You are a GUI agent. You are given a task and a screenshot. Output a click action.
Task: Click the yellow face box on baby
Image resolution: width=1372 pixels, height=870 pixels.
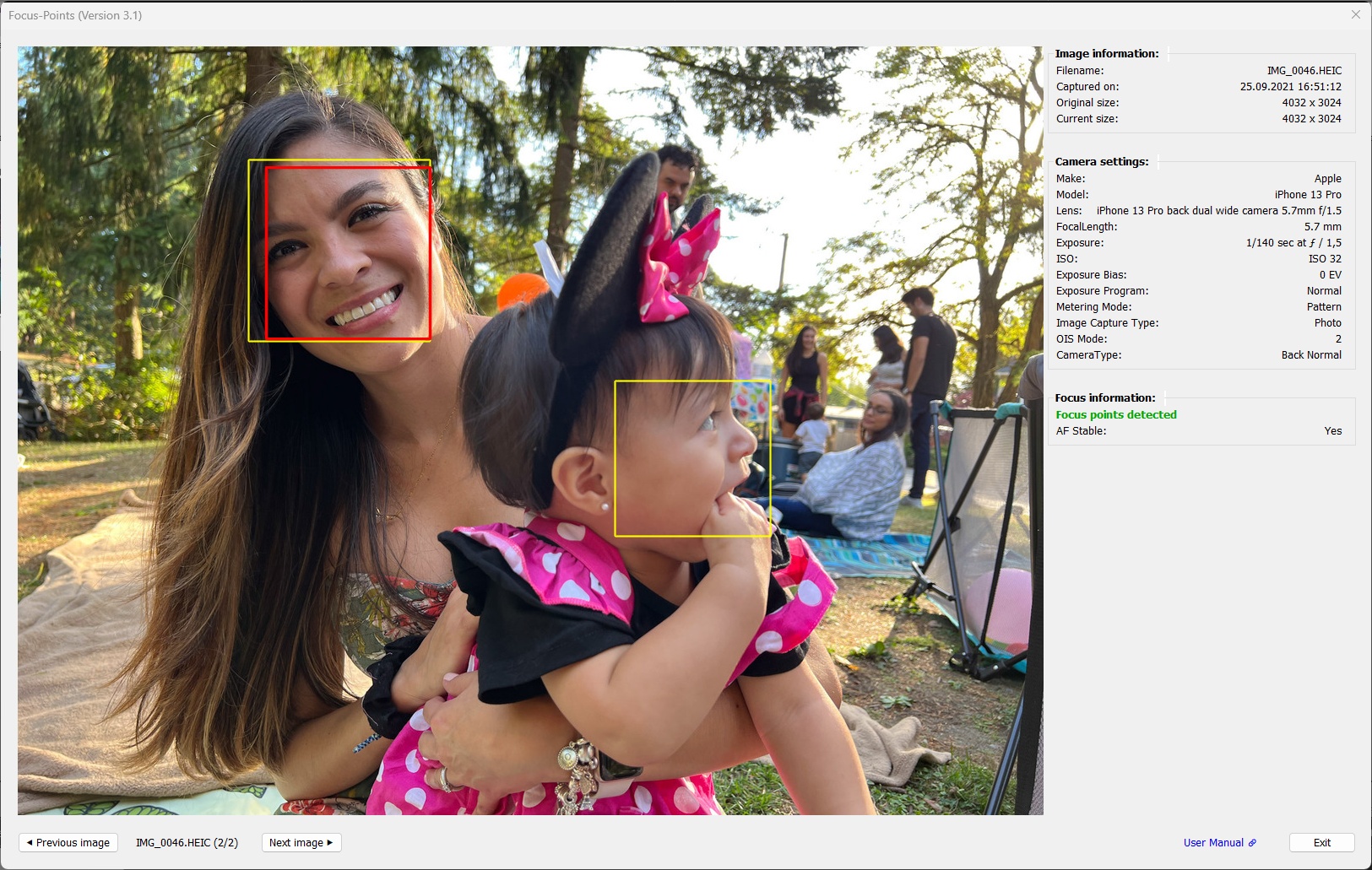point(692,458)
